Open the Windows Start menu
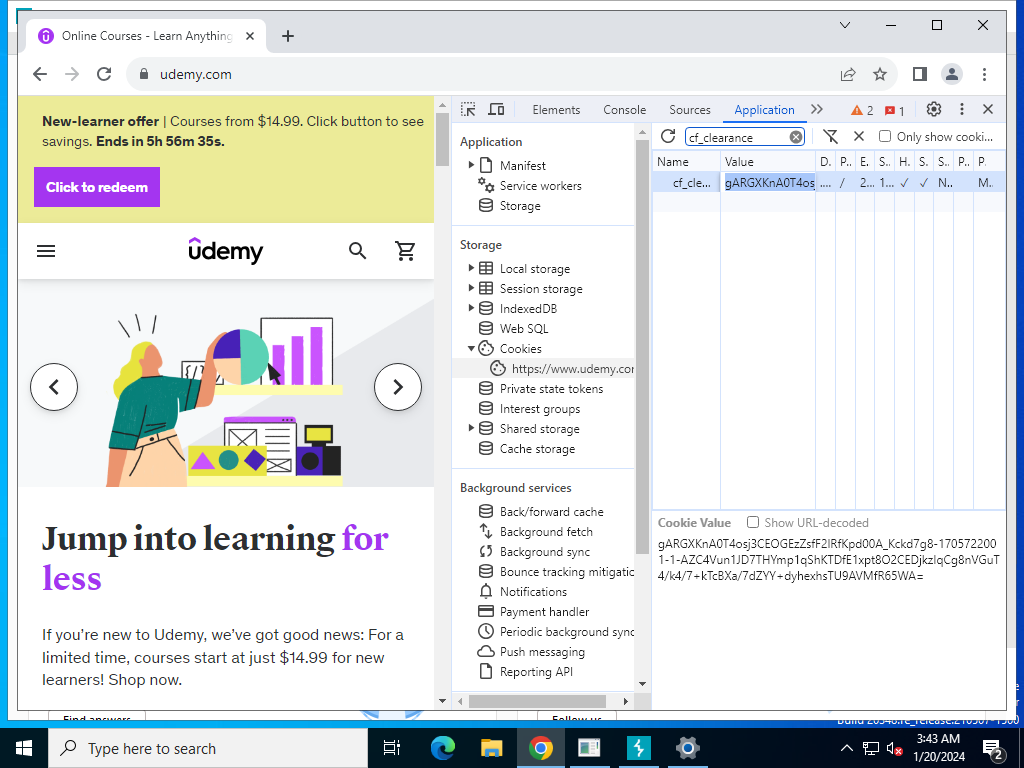 24,748
